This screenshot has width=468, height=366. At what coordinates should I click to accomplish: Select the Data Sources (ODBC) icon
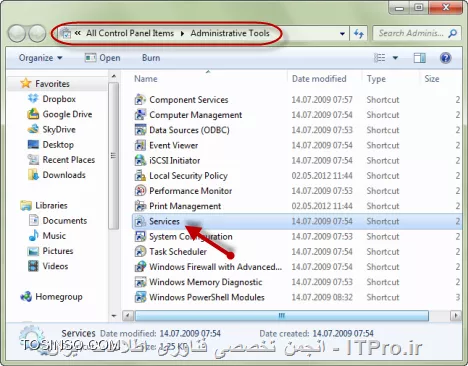pos(140,130)
